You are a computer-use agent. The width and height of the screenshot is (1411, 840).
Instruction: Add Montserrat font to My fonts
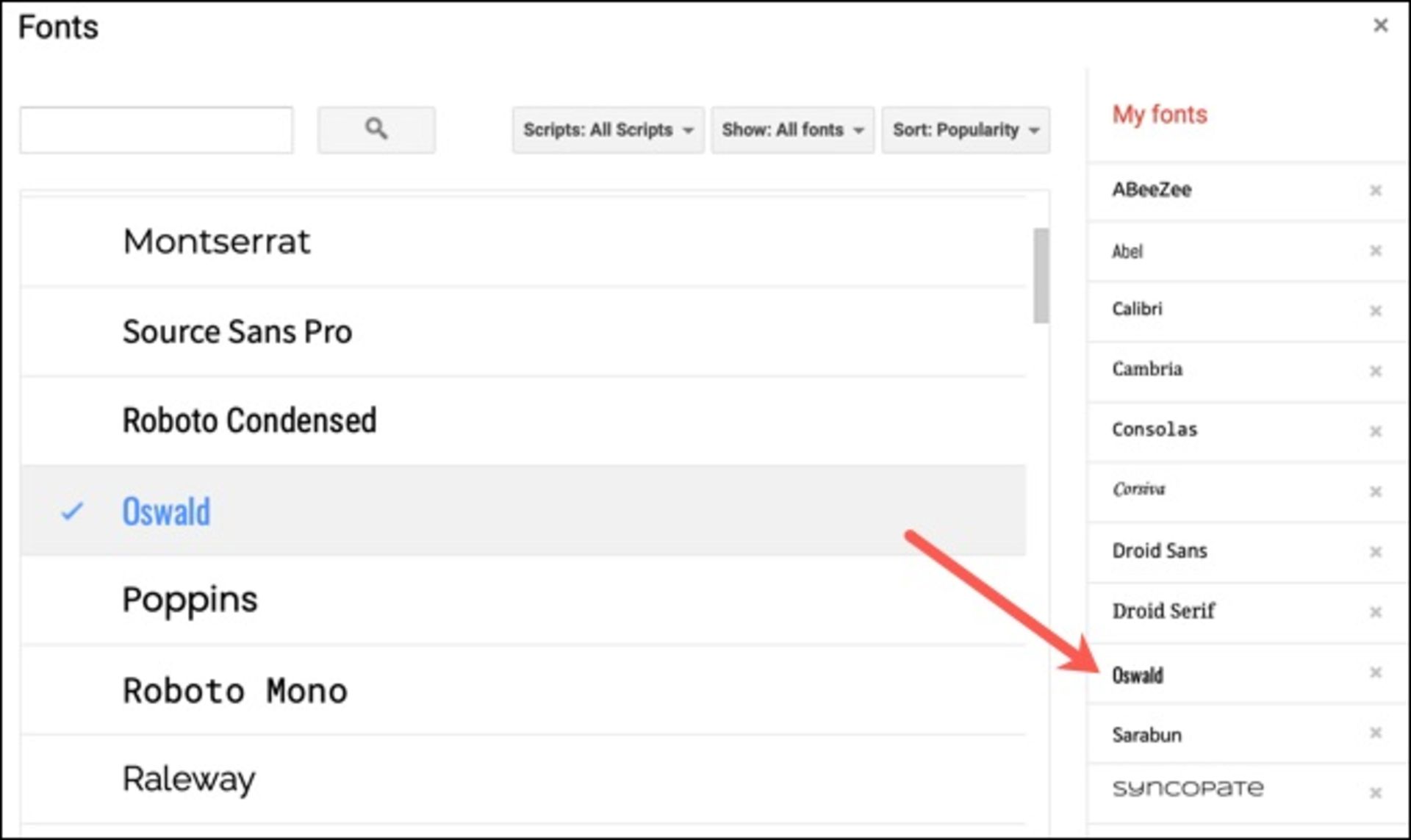(217, 242)
